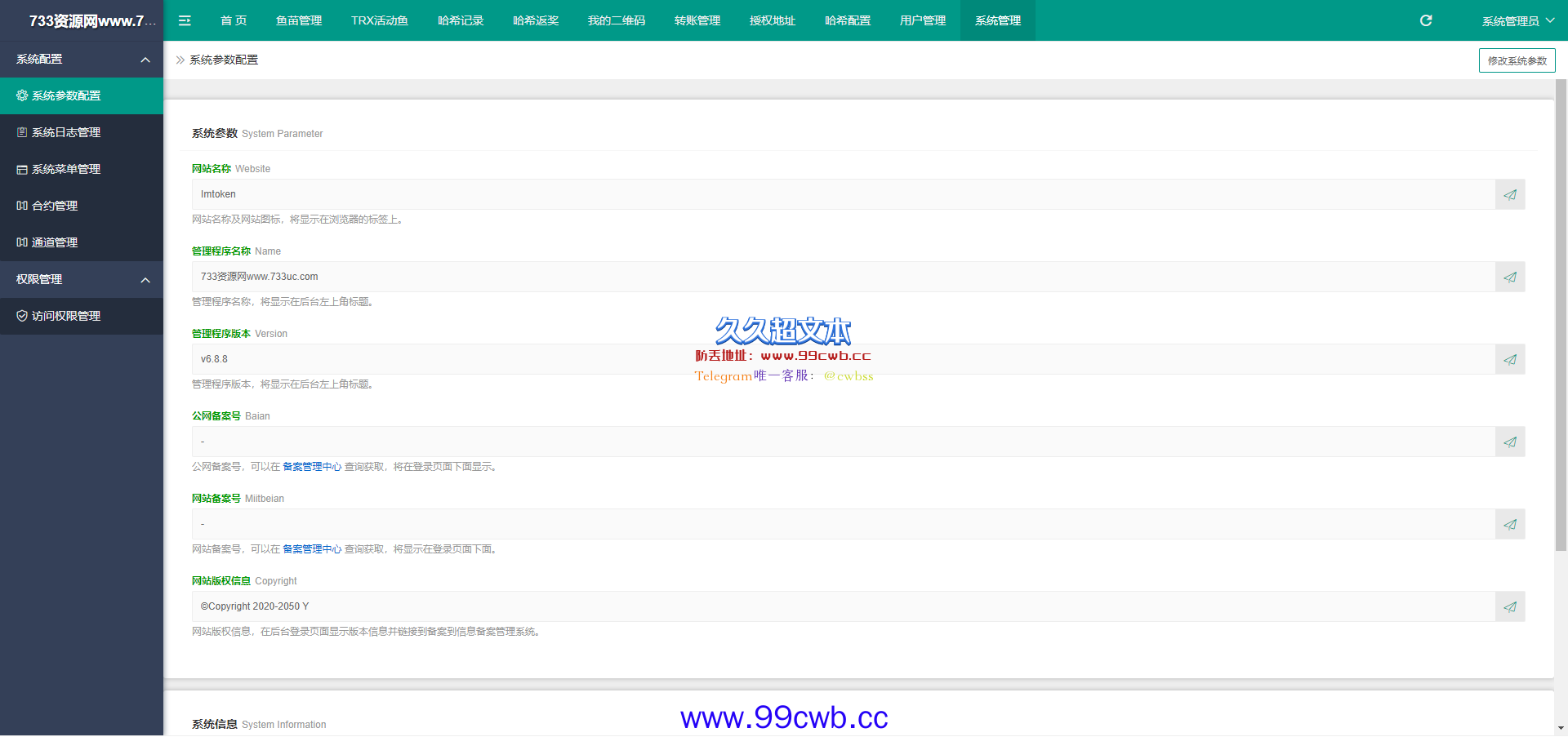1568x737 pixels.
Task: Open TRX活动鱼 top navigation tab
Action: point(380,20)
